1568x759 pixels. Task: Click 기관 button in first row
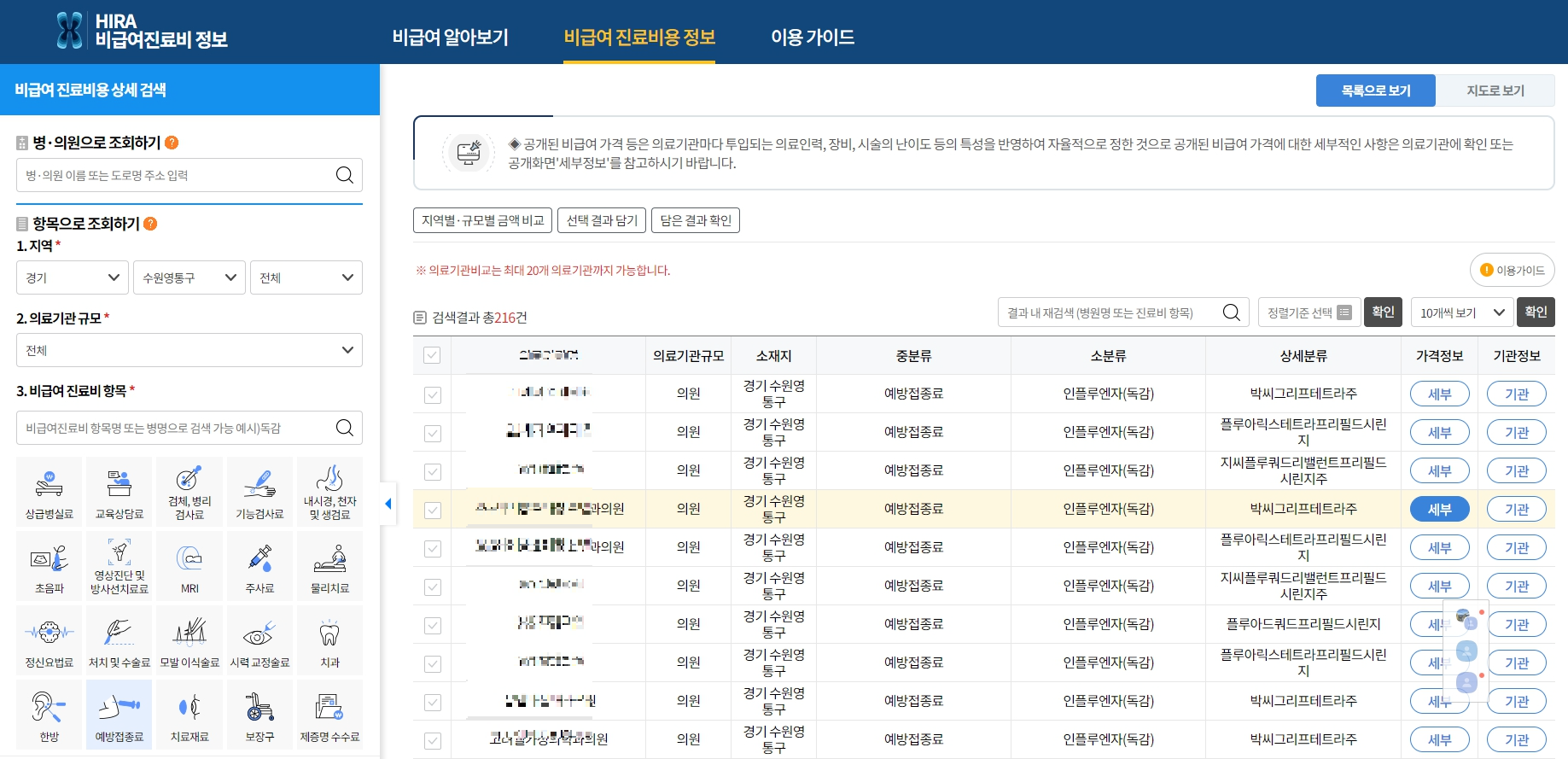(1517, 394)
